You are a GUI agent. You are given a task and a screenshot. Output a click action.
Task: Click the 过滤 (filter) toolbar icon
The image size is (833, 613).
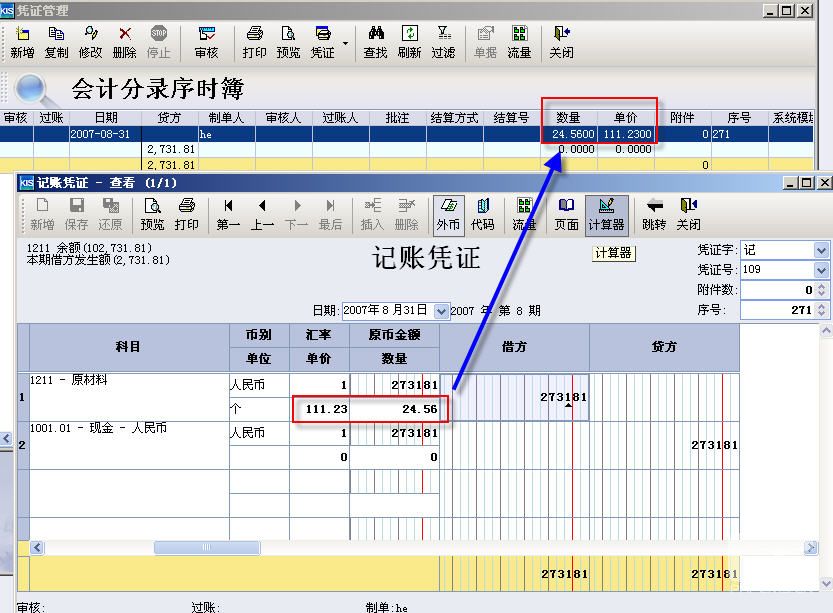click(443, 42)
